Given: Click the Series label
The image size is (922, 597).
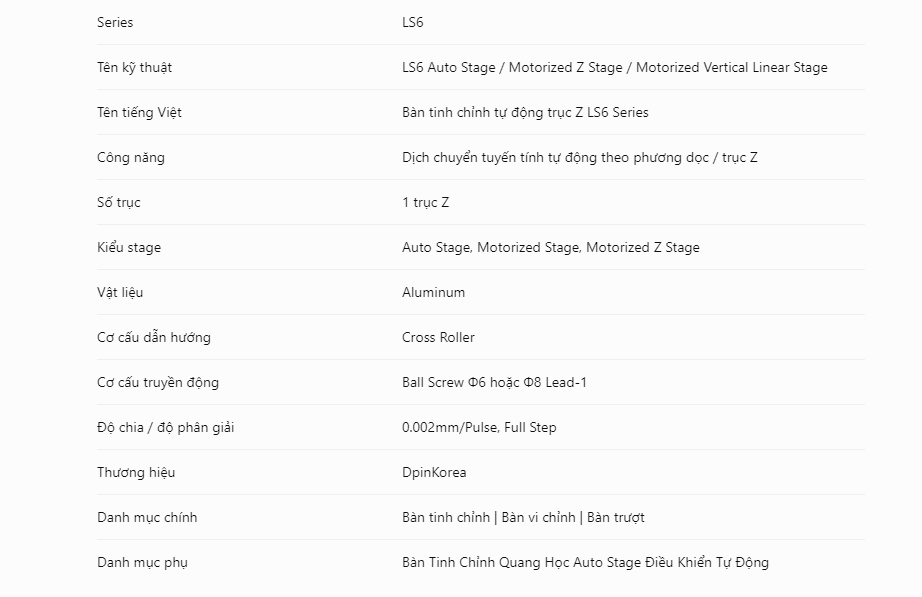Looking at the screenshot, I should click(x=115, y=22).
